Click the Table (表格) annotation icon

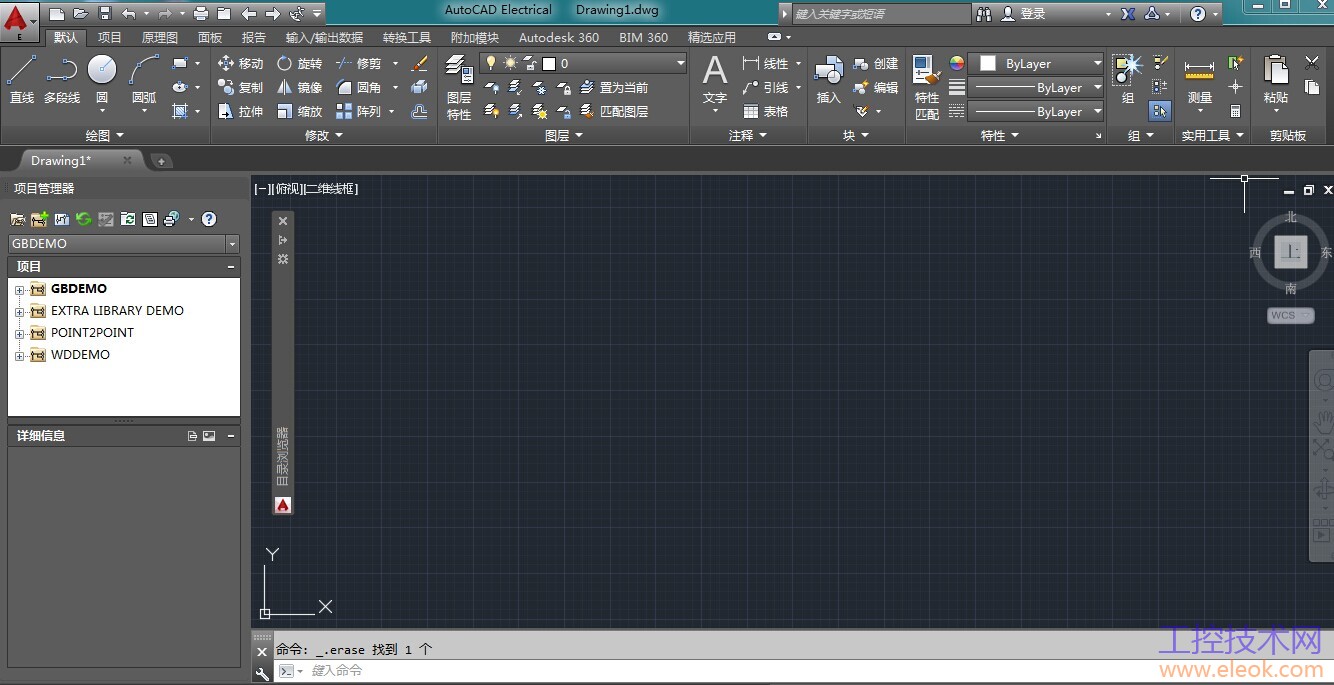[766, 111]
